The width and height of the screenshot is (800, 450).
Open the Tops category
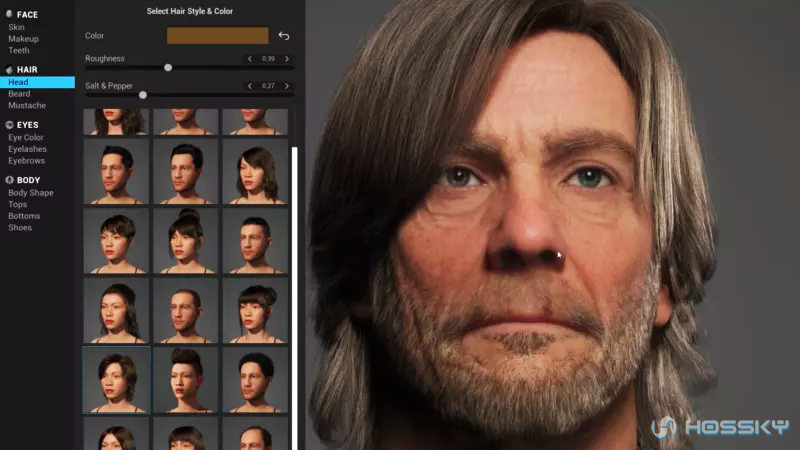coord(18,205)
